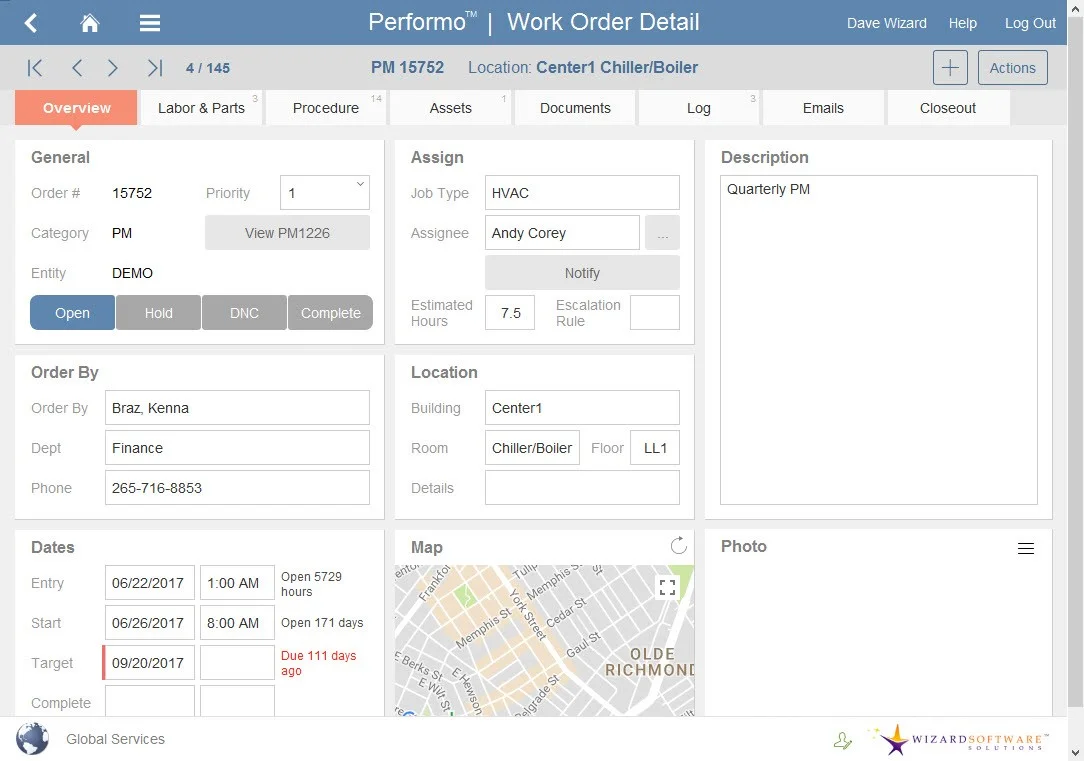The height and width of the screenshot is (761, 1084).
Task: Click the Start date field 06/26/2017
Action: pos(149,623)
